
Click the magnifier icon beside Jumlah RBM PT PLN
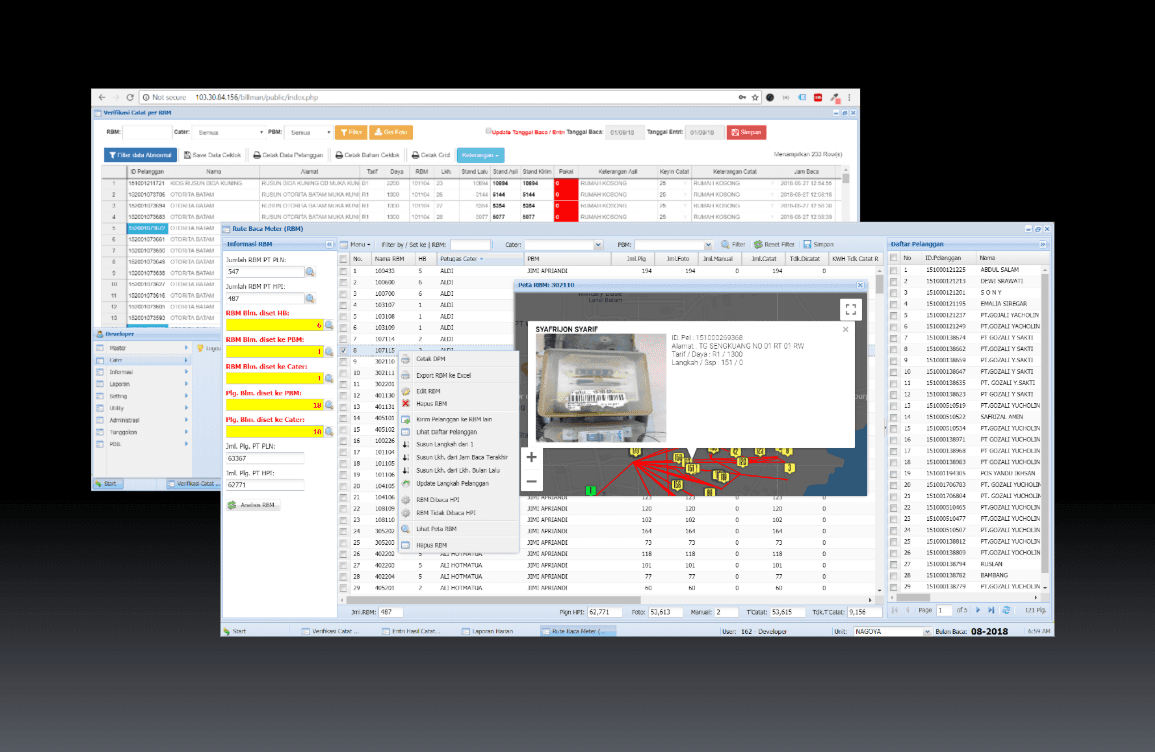point(309,272)
